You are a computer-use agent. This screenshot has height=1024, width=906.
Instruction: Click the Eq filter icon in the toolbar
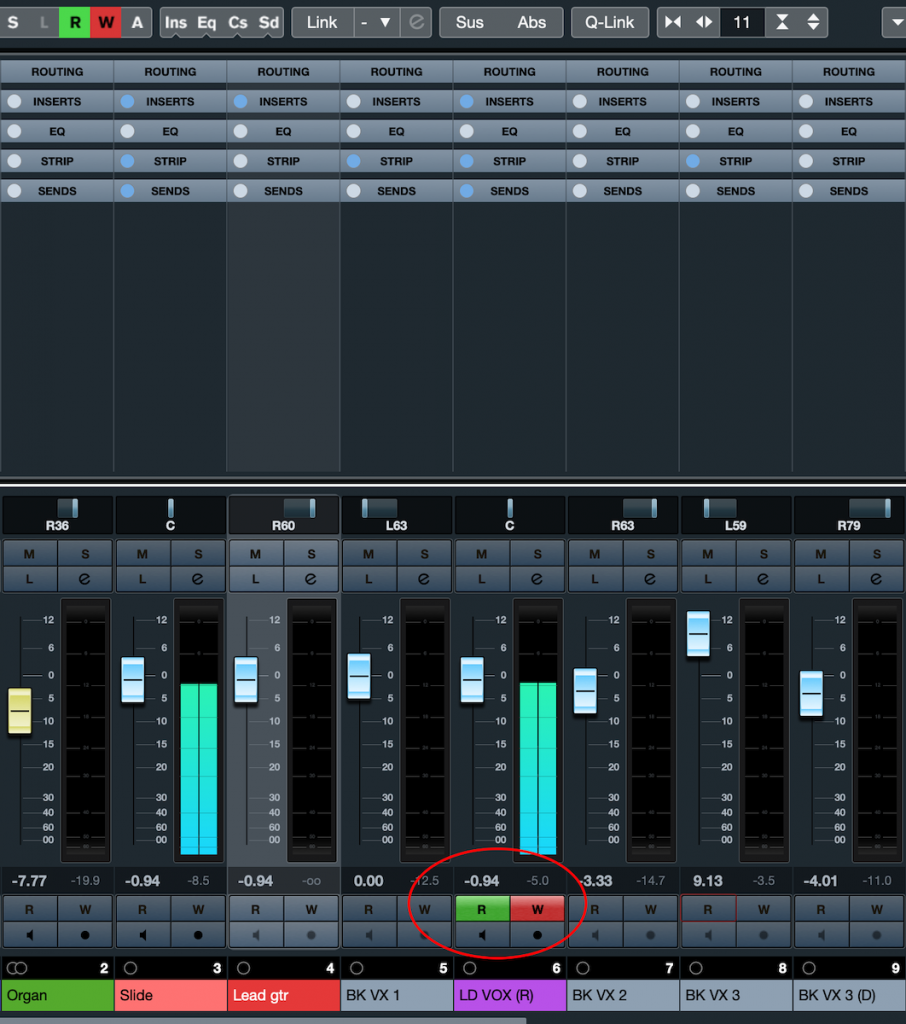point(206,22)
